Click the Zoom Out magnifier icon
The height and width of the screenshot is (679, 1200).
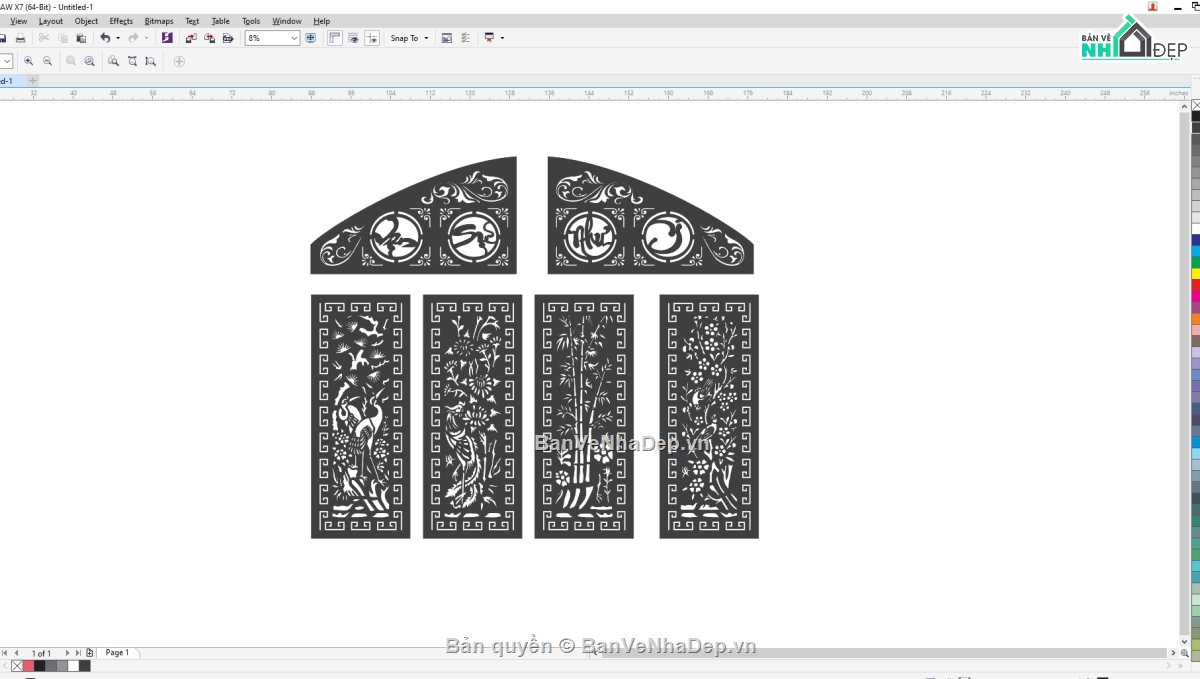tap(47, 61)
